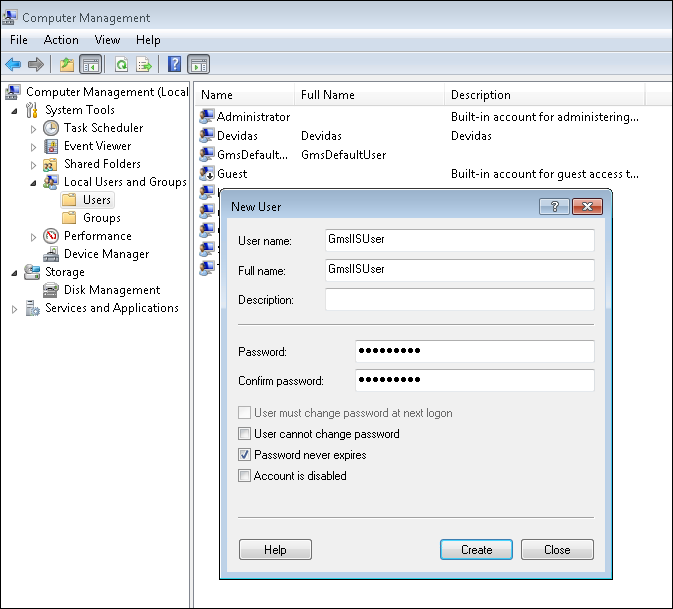This screenshot has width=673, height=609.
Task: Select Disk Management under Storage
Action: point(111,290)
